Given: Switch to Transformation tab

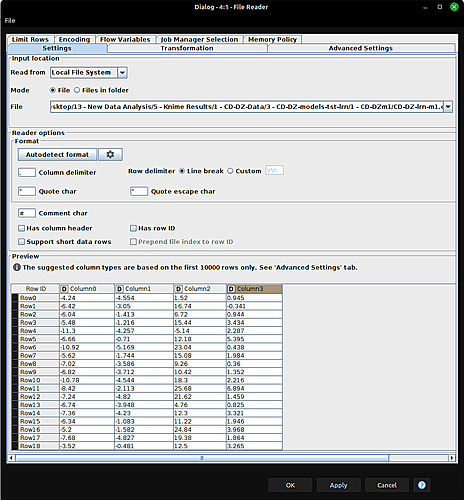Looking at the screenshot, I should click(187, 48).
